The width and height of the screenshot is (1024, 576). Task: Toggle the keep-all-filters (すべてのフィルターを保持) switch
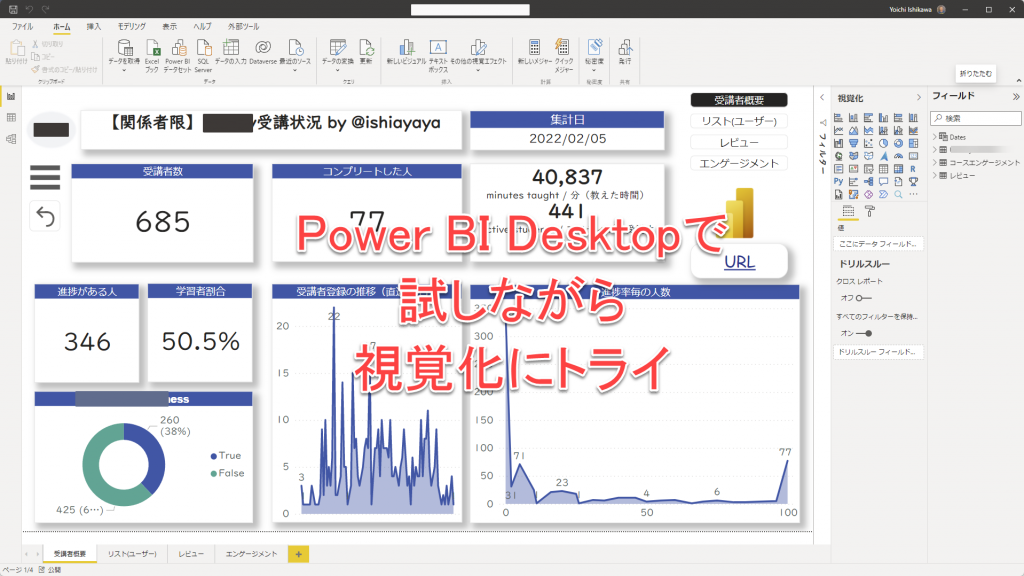click(864, 333)
